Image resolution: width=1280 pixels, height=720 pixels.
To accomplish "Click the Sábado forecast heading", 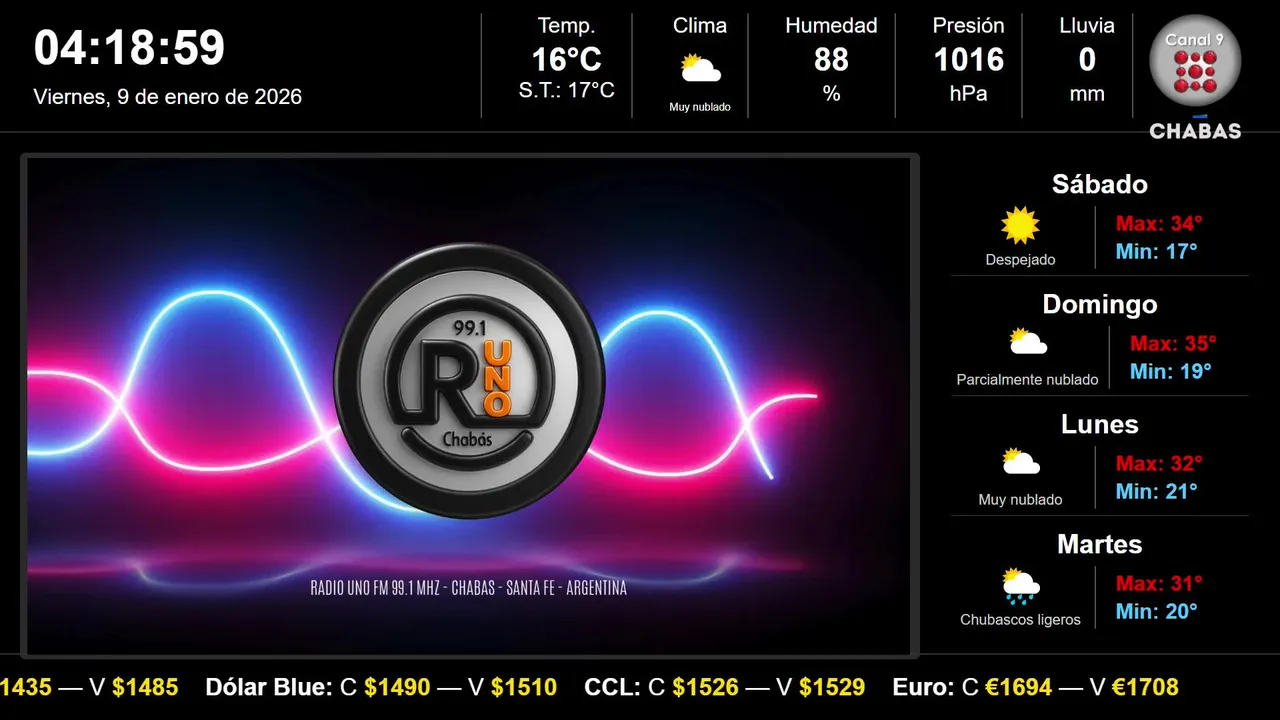I will 1100,184.
